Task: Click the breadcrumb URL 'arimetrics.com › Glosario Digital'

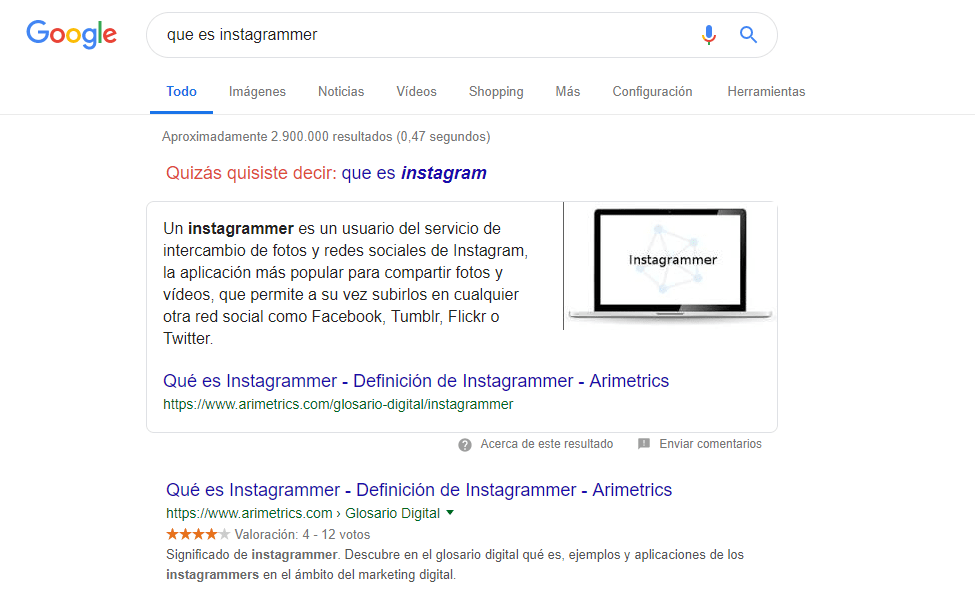Action: pos(303,513)
